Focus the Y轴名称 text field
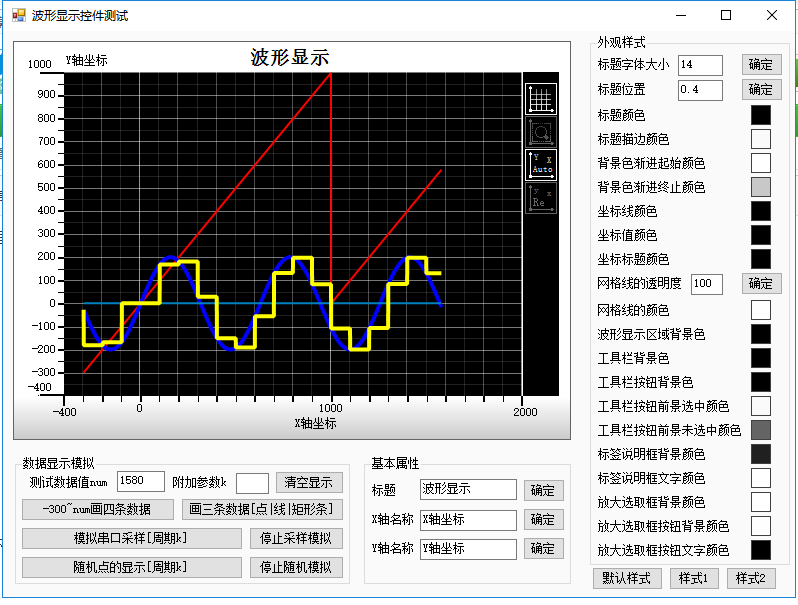Image resolution: width=798 pixels, height=605 pixels. tap(468, 549)
